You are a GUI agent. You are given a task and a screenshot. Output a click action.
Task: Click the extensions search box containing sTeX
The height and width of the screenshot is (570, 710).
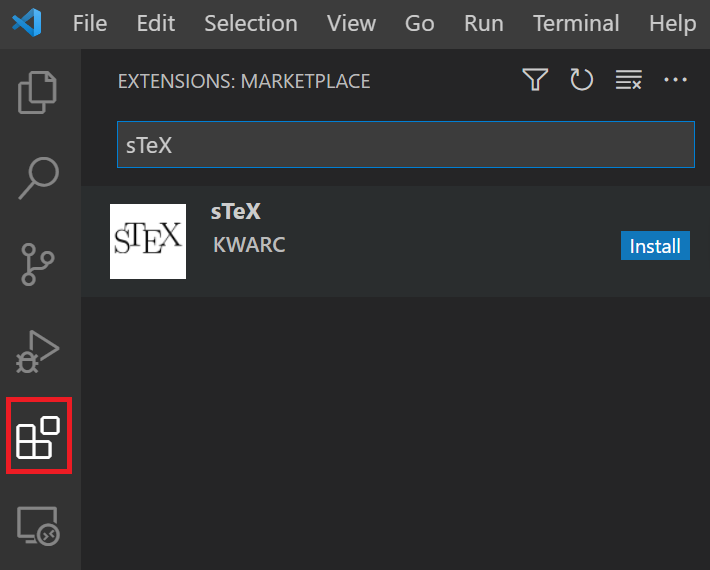[x=405, y=145]
